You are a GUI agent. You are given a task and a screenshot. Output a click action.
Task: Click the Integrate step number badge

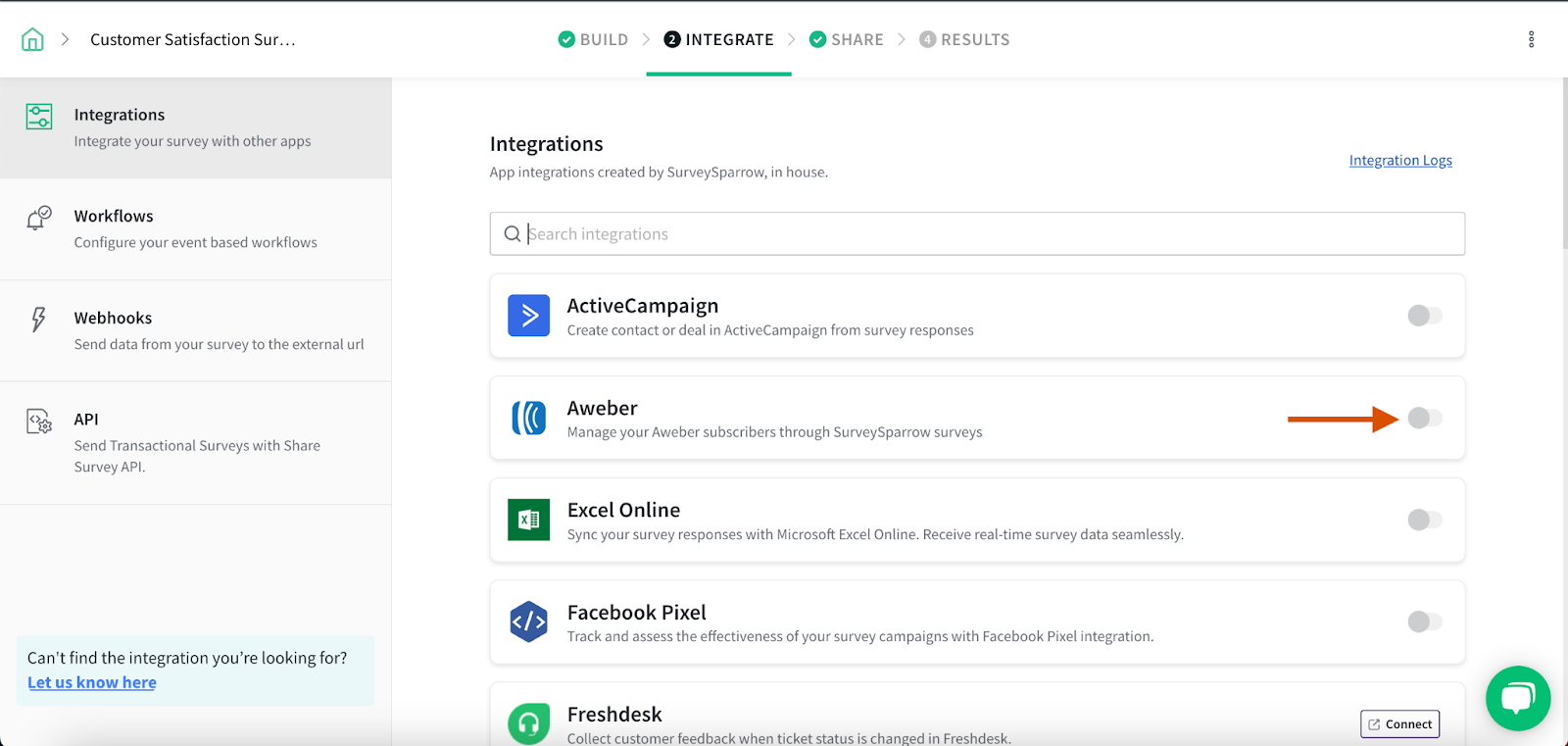coord(672,39)
